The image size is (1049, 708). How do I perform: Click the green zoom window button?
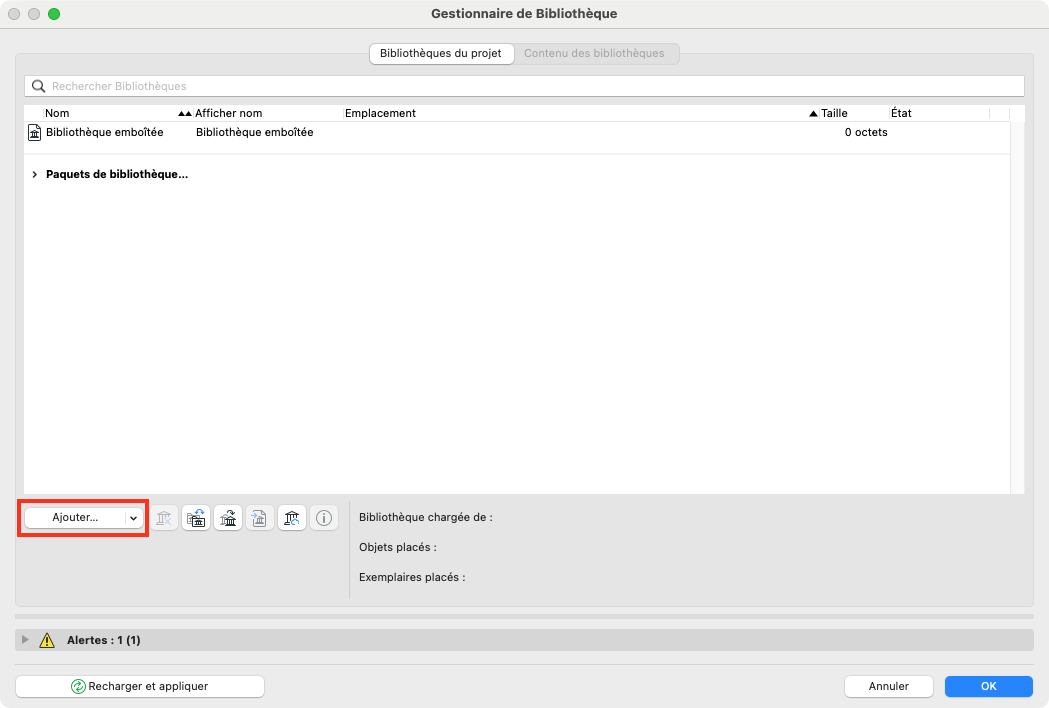tap(54, 14)
